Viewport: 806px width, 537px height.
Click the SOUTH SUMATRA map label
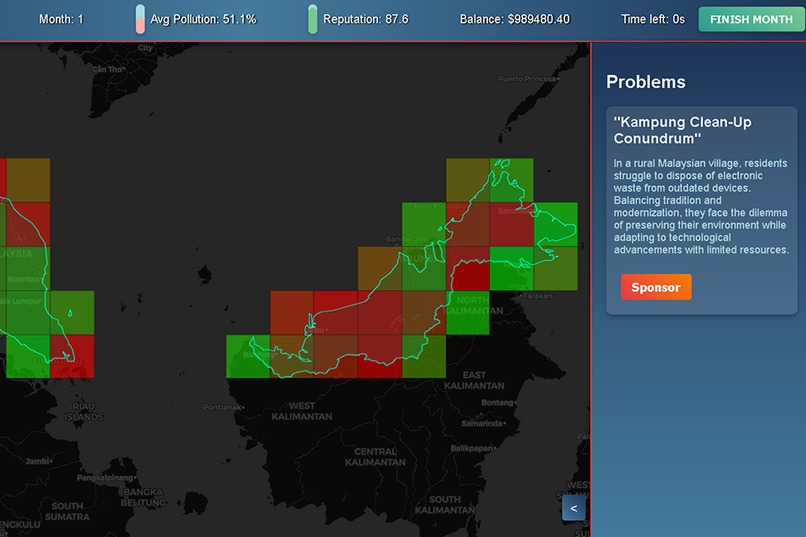(x=67, y=511)
